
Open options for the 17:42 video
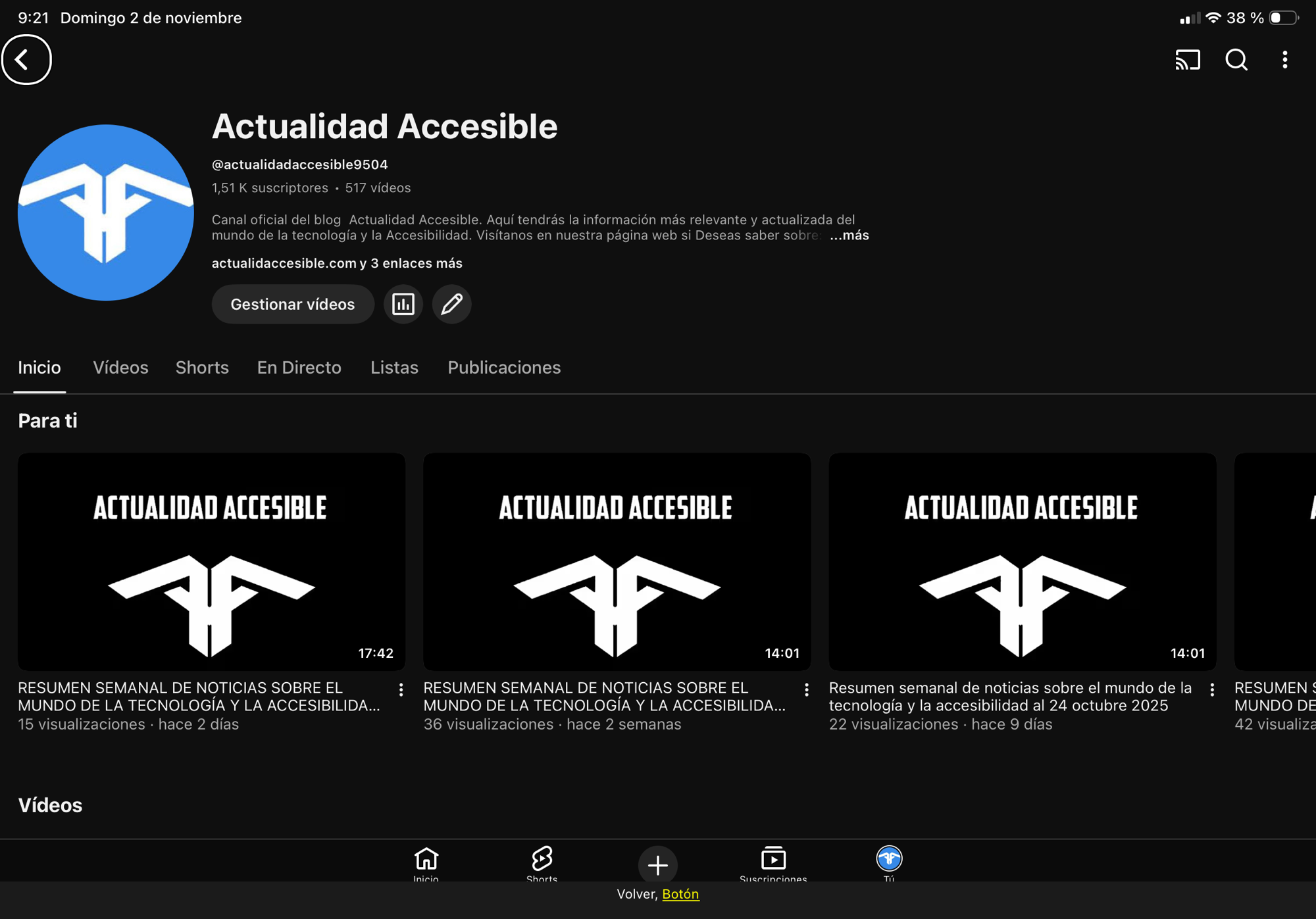[401, 689]
